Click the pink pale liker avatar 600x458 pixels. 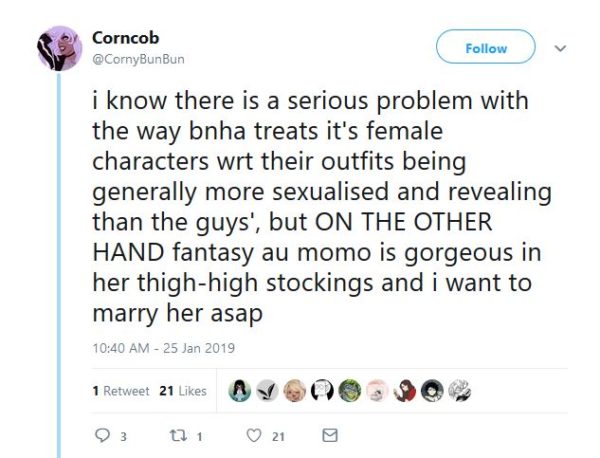[x=375, y=390]
